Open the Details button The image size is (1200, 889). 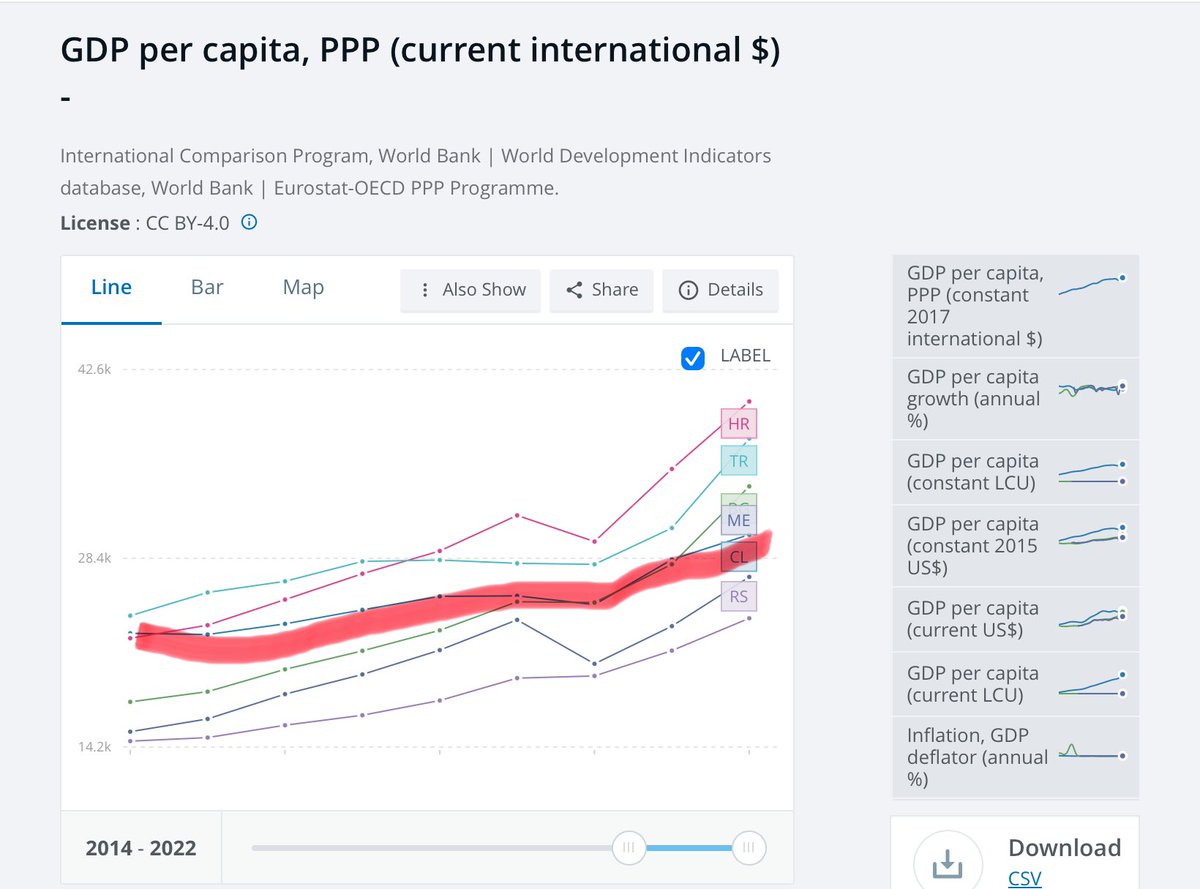click(720, 290)
